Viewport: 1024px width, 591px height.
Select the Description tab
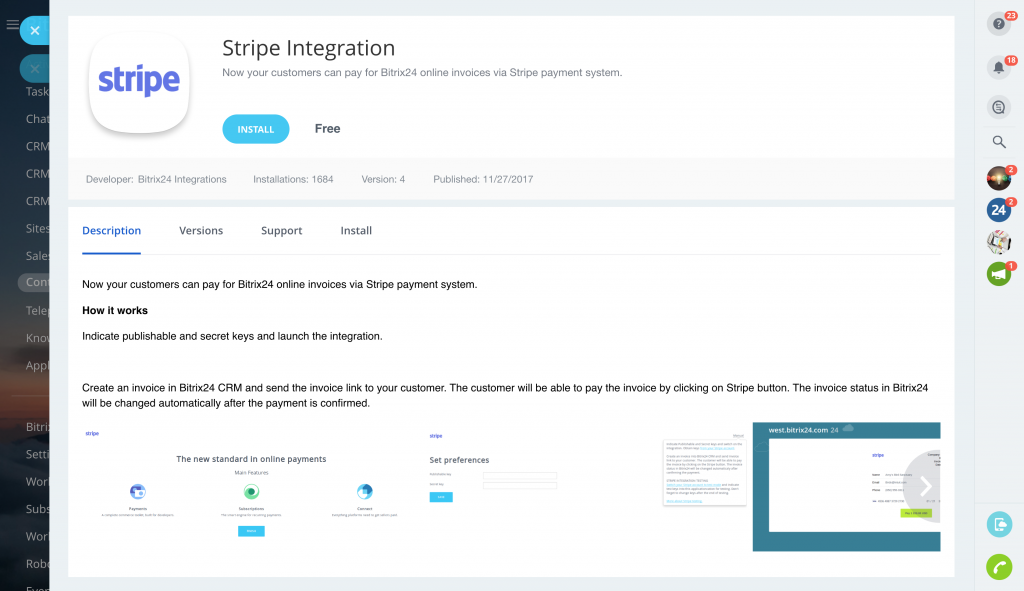click(111, 231)
